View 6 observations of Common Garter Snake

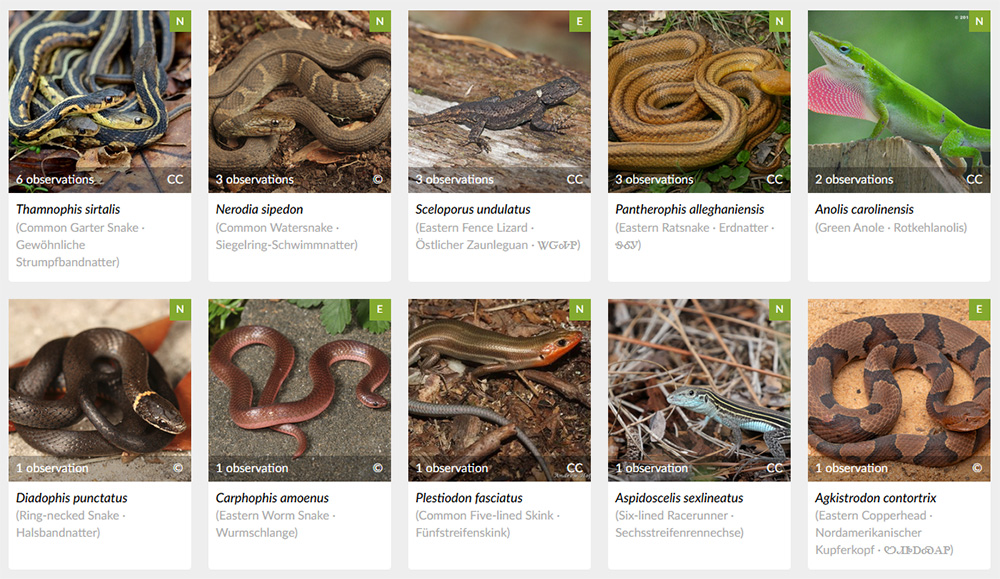[55, 179]
